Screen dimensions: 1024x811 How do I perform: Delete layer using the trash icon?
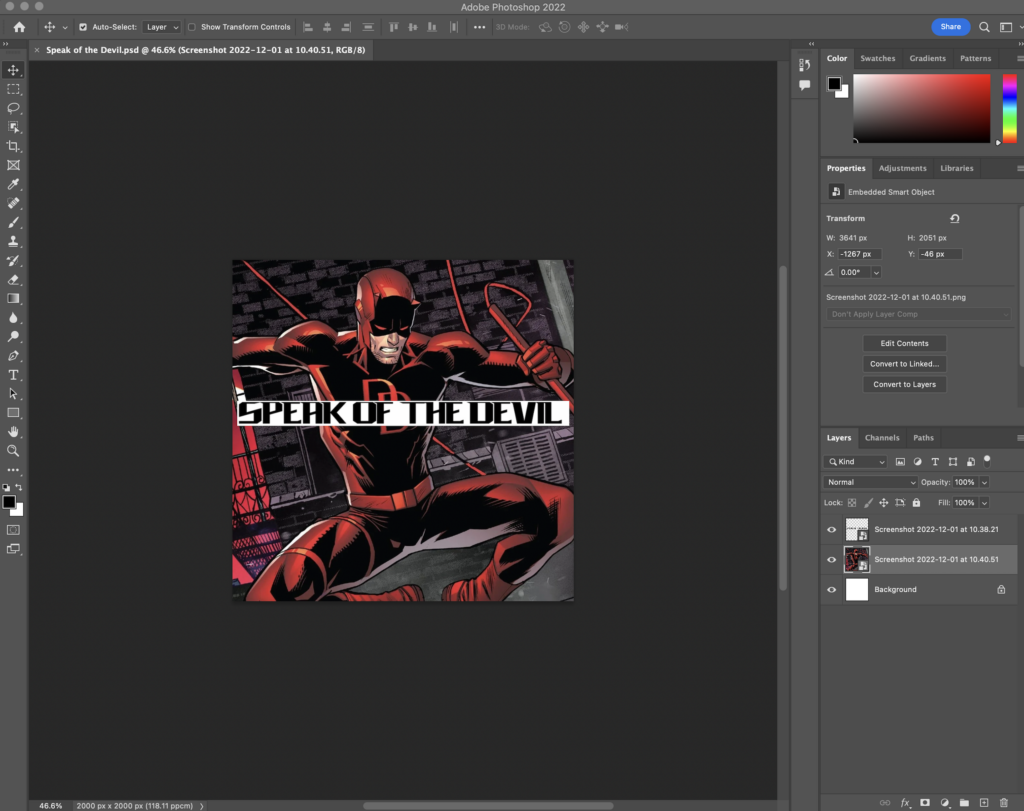1003,802
